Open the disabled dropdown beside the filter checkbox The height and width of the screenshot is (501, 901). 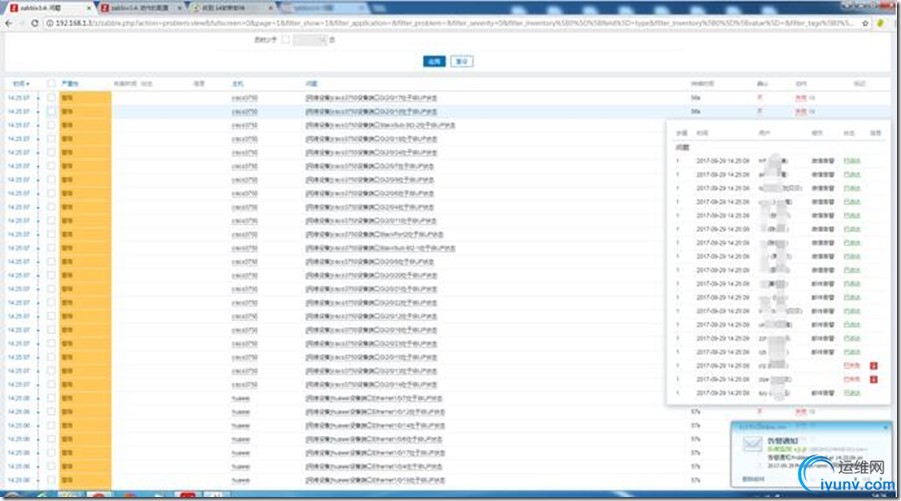pyautogui.click(x=309, y=40)
